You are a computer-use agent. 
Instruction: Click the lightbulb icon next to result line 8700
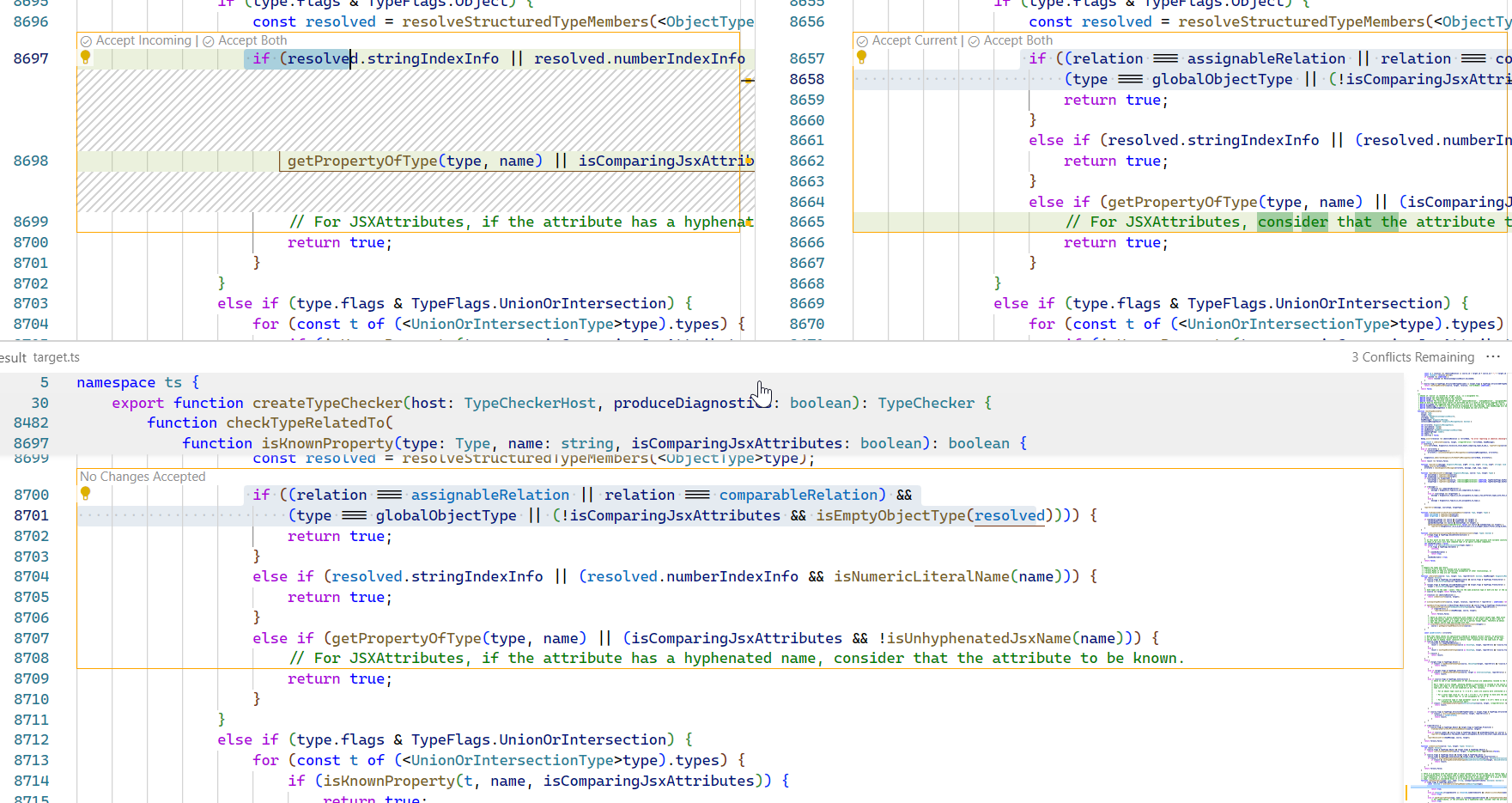coord(85,494)
